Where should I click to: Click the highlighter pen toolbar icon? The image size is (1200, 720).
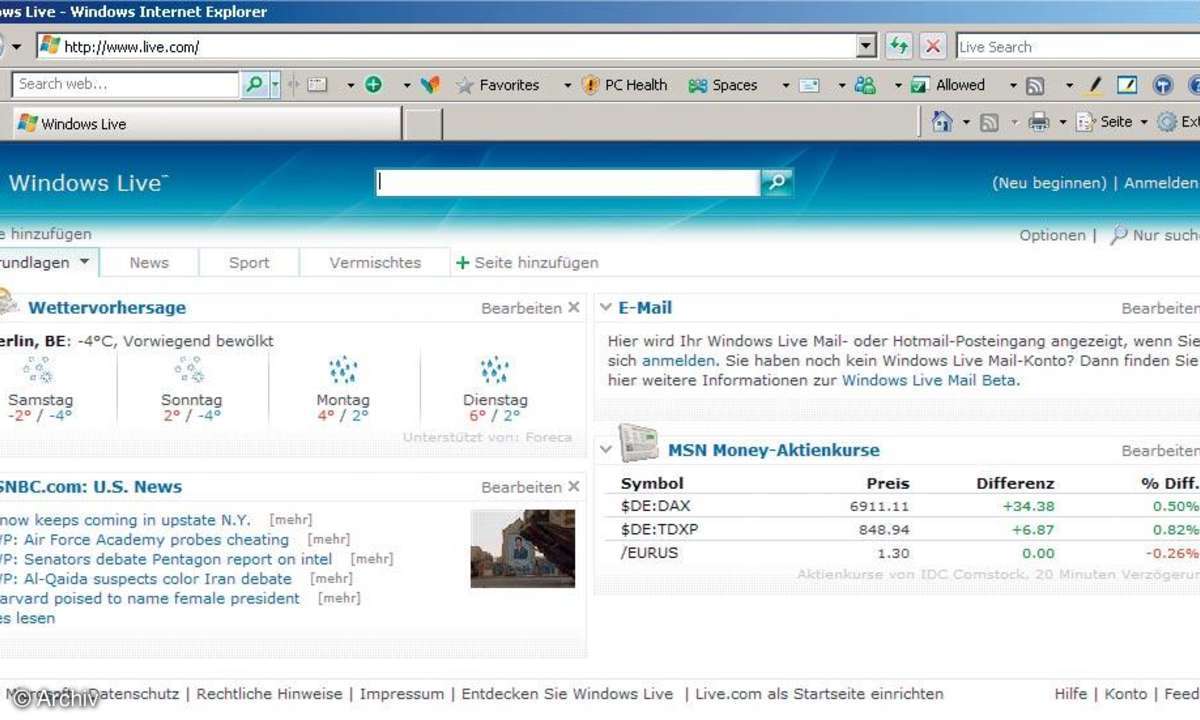pos(1094,85)
